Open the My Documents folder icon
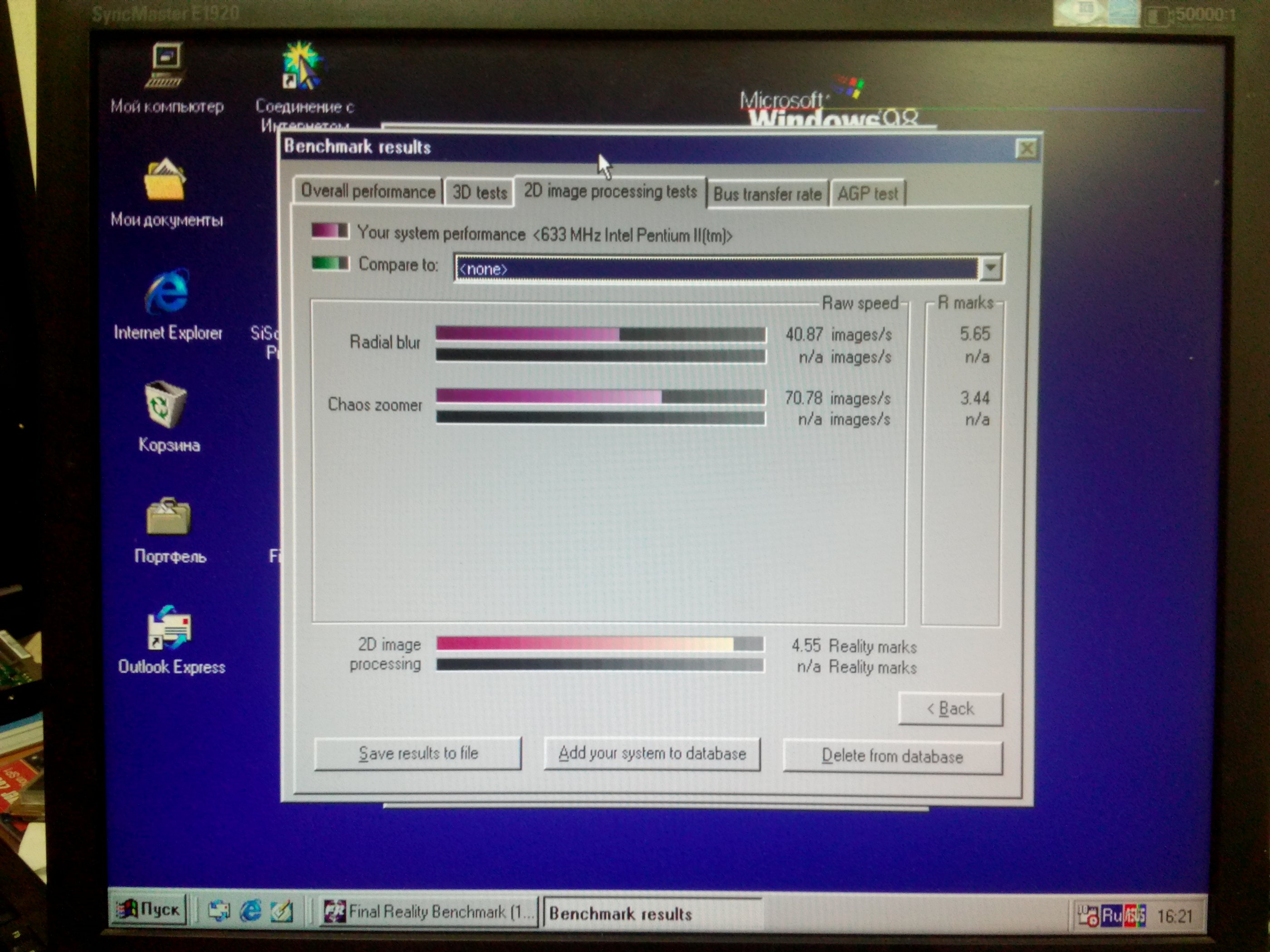The height and width of the screenshot is (952, 1270). point(166,183)
